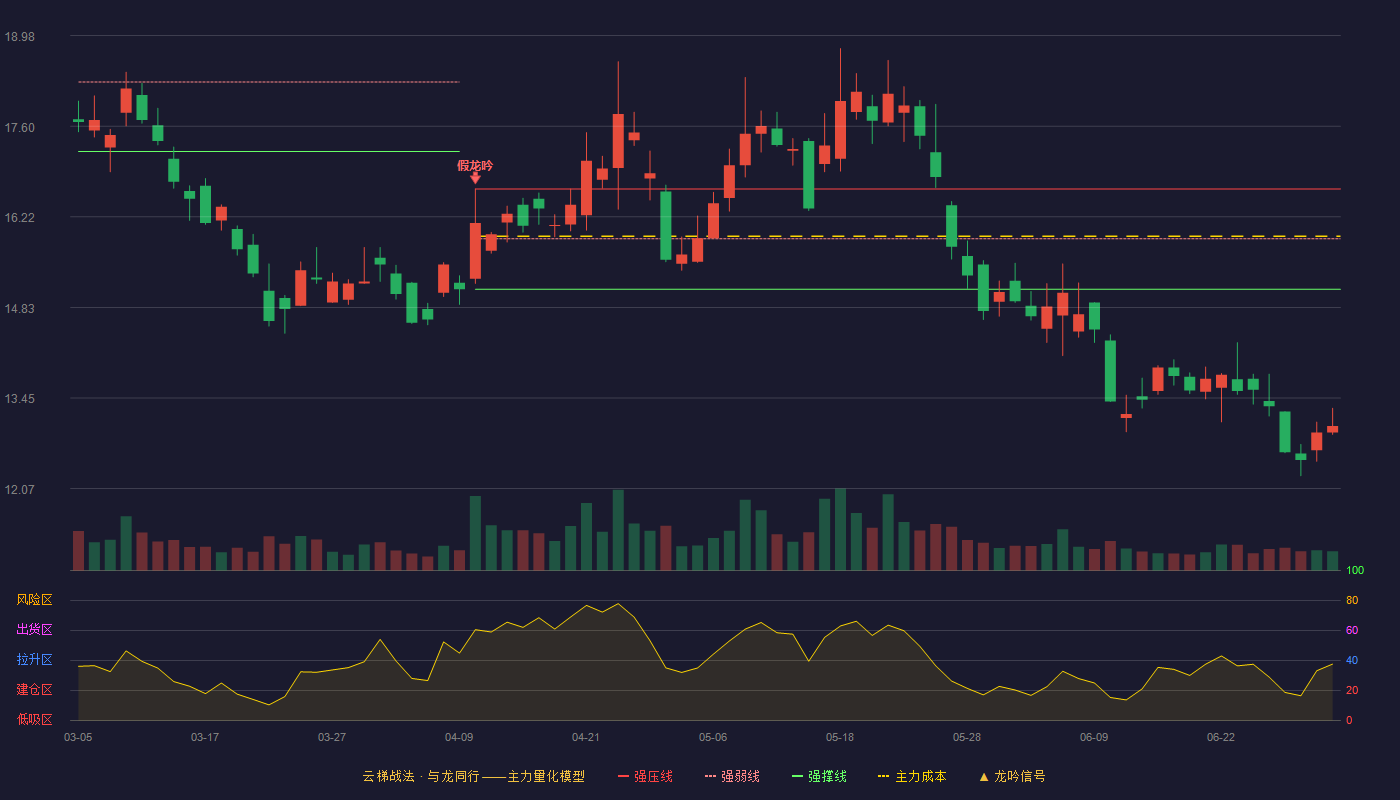Click the green 100 indicator scale value
The height and width of the screenshot is (800, 1400).
point(1355,570)
